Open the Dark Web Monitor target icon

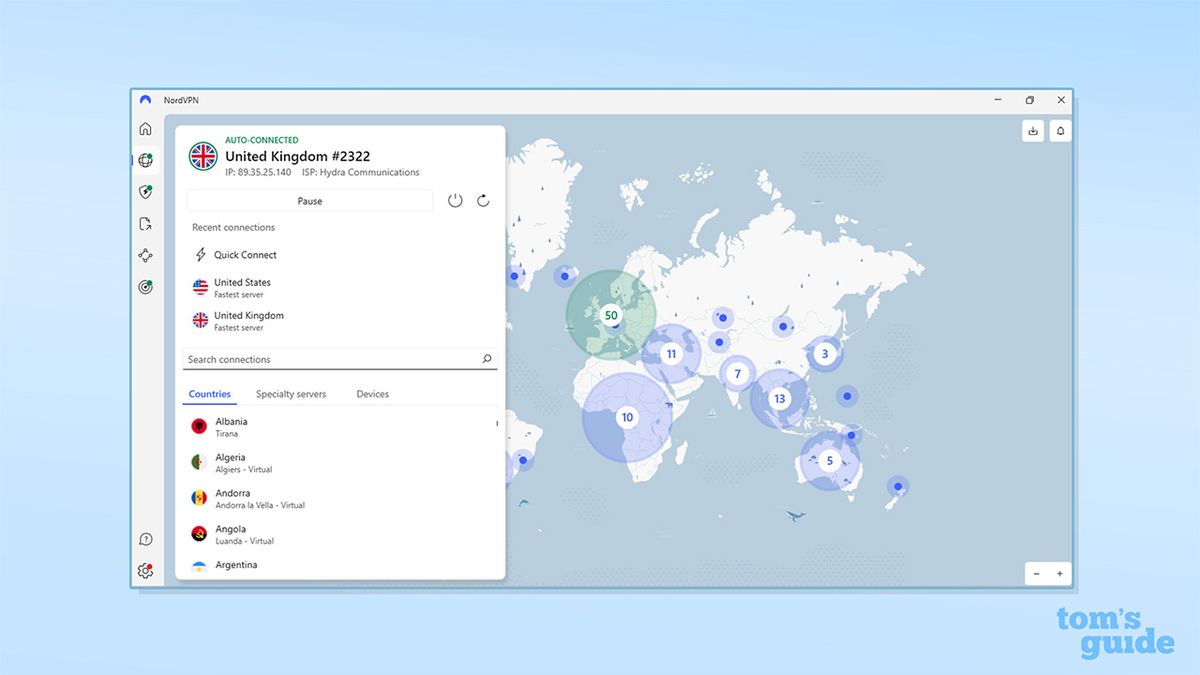pyautogui.click(x=146, y=287)
